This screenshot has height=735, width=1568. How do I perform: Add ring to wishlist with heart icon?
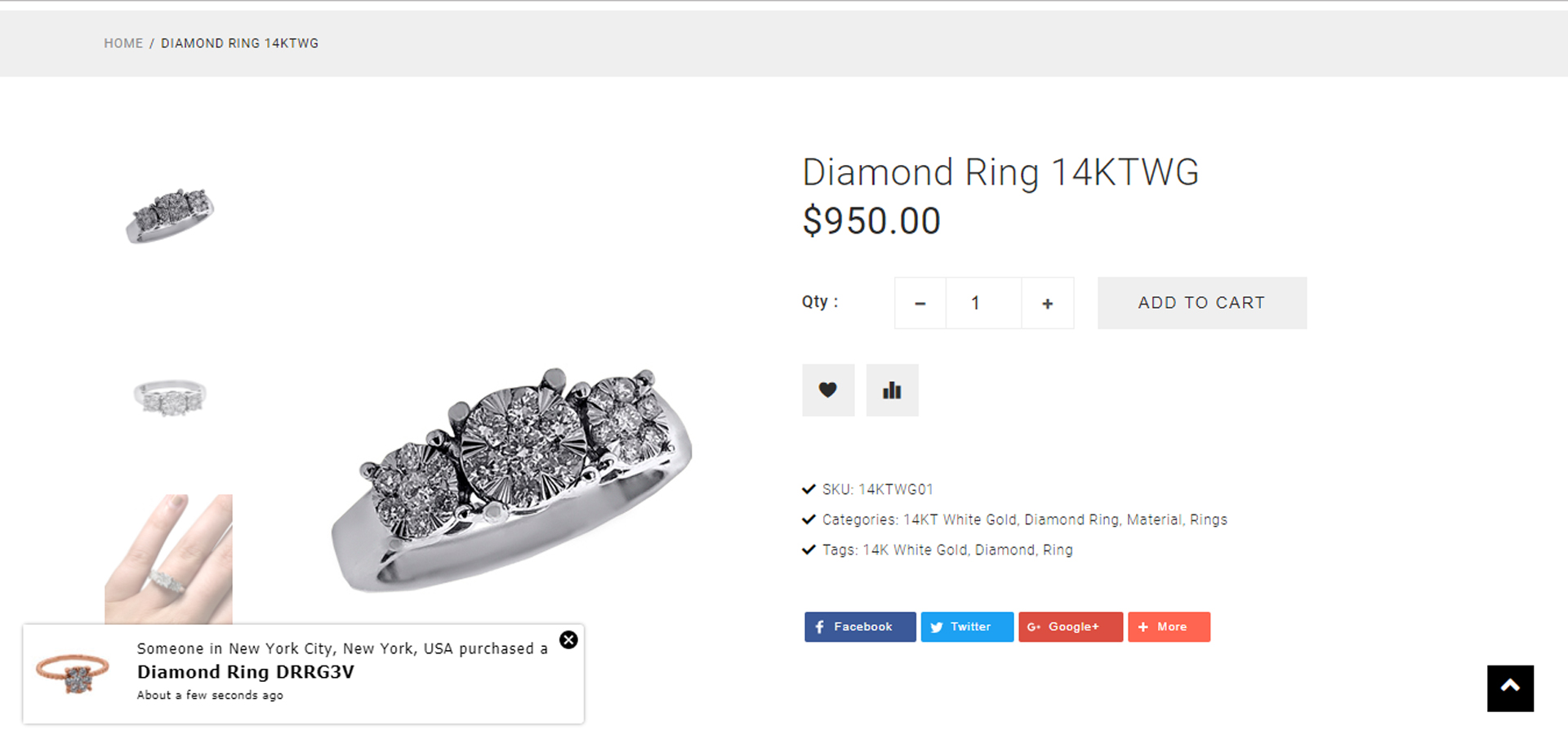[x=827, y=390]
